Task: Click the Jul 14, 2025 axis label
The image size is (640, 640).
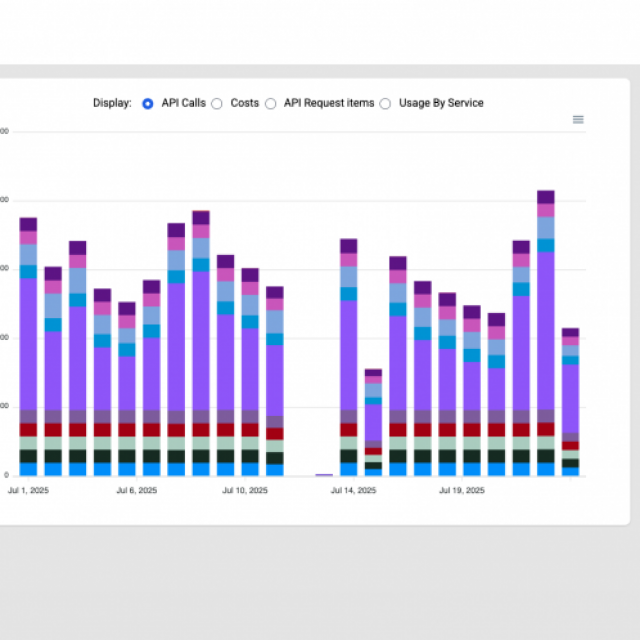Action: pyautogui.click(x=353, y=491)
